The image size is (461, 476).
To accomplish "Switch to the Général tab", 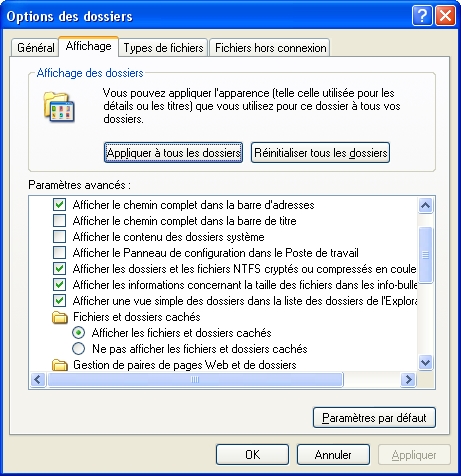I will coord(35,48).
